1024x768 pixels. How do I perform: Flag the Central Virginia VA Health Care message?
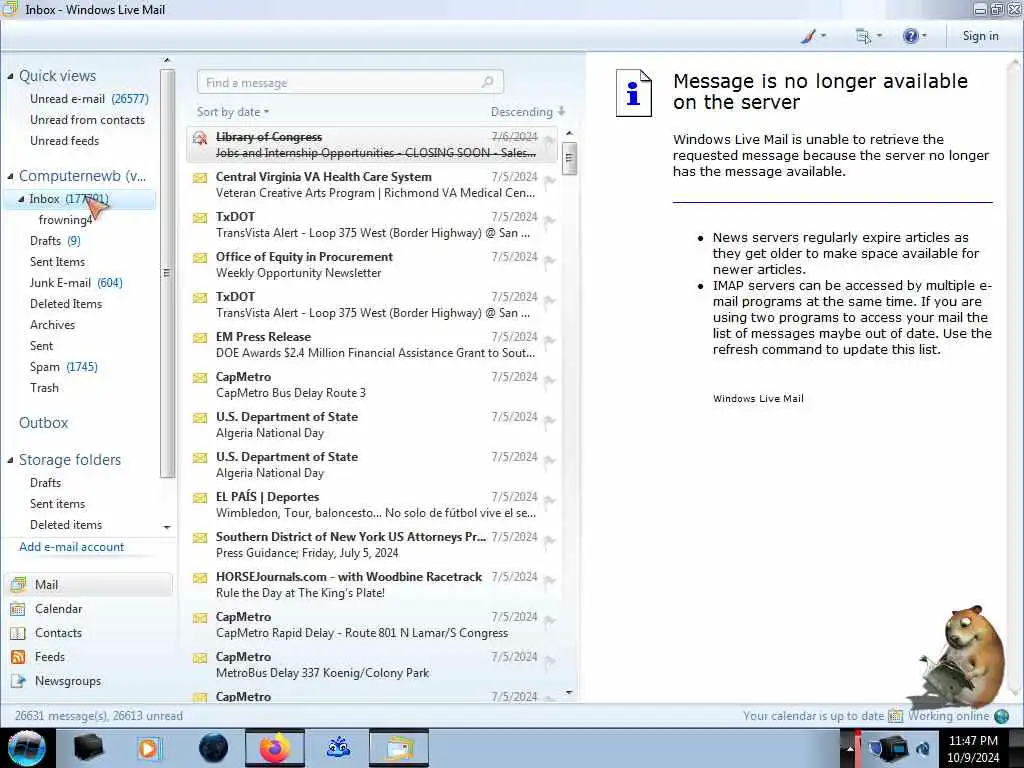(549, 182)
